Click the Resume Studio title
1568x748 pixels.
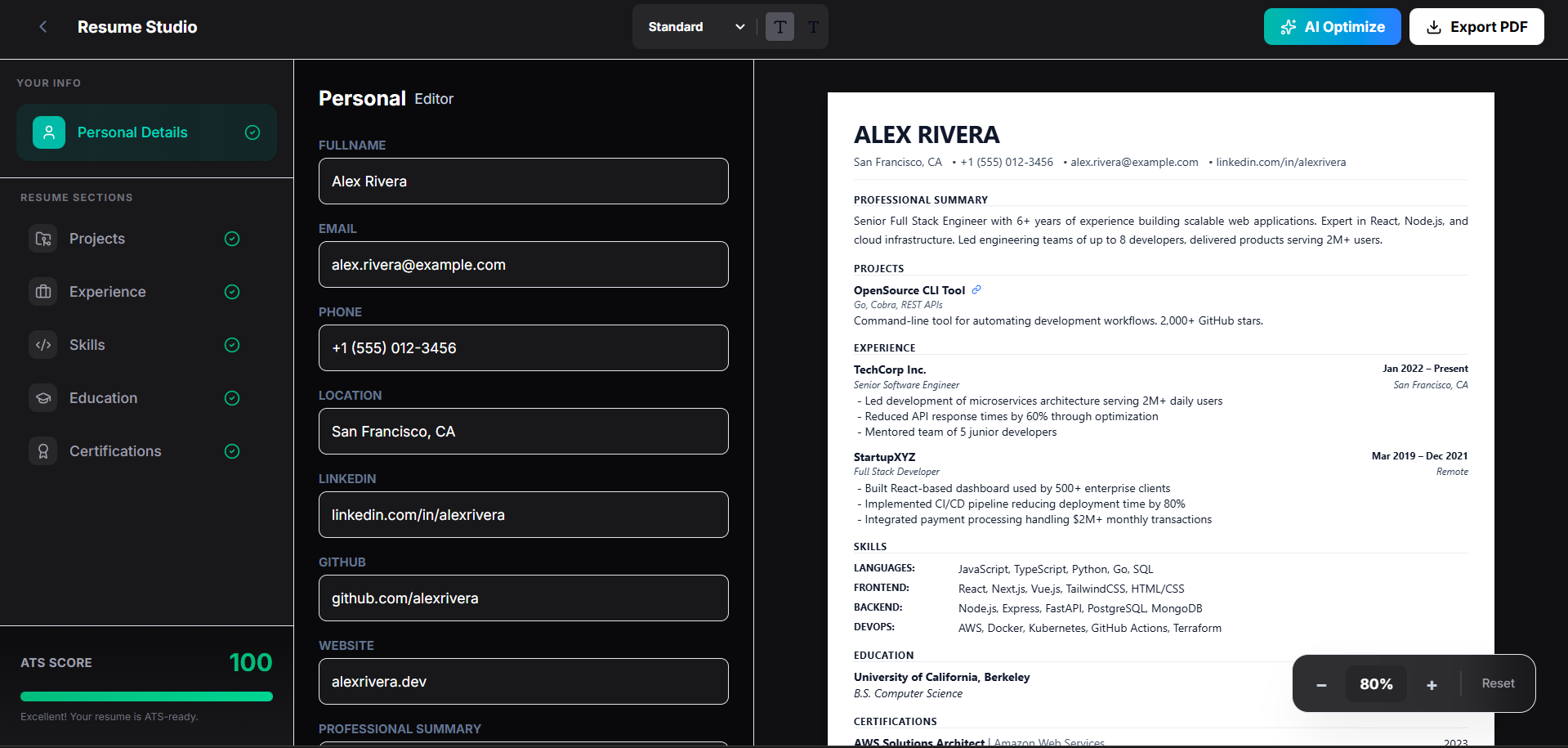click(x=137, y=27)
